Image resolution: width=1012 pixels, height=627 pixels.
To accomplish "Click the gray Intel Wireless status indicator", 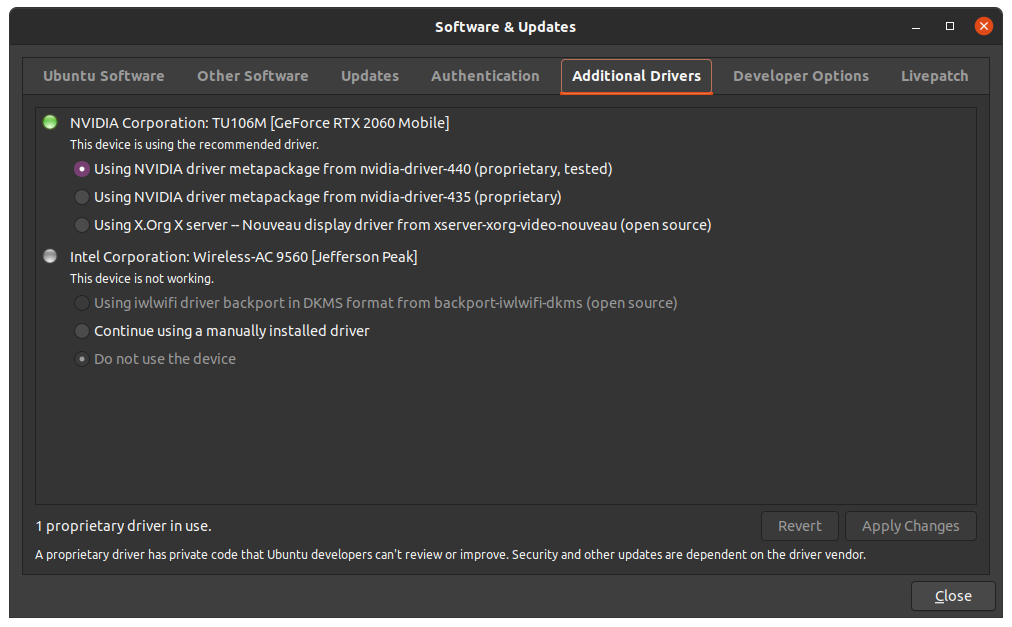I will [50, 257].
